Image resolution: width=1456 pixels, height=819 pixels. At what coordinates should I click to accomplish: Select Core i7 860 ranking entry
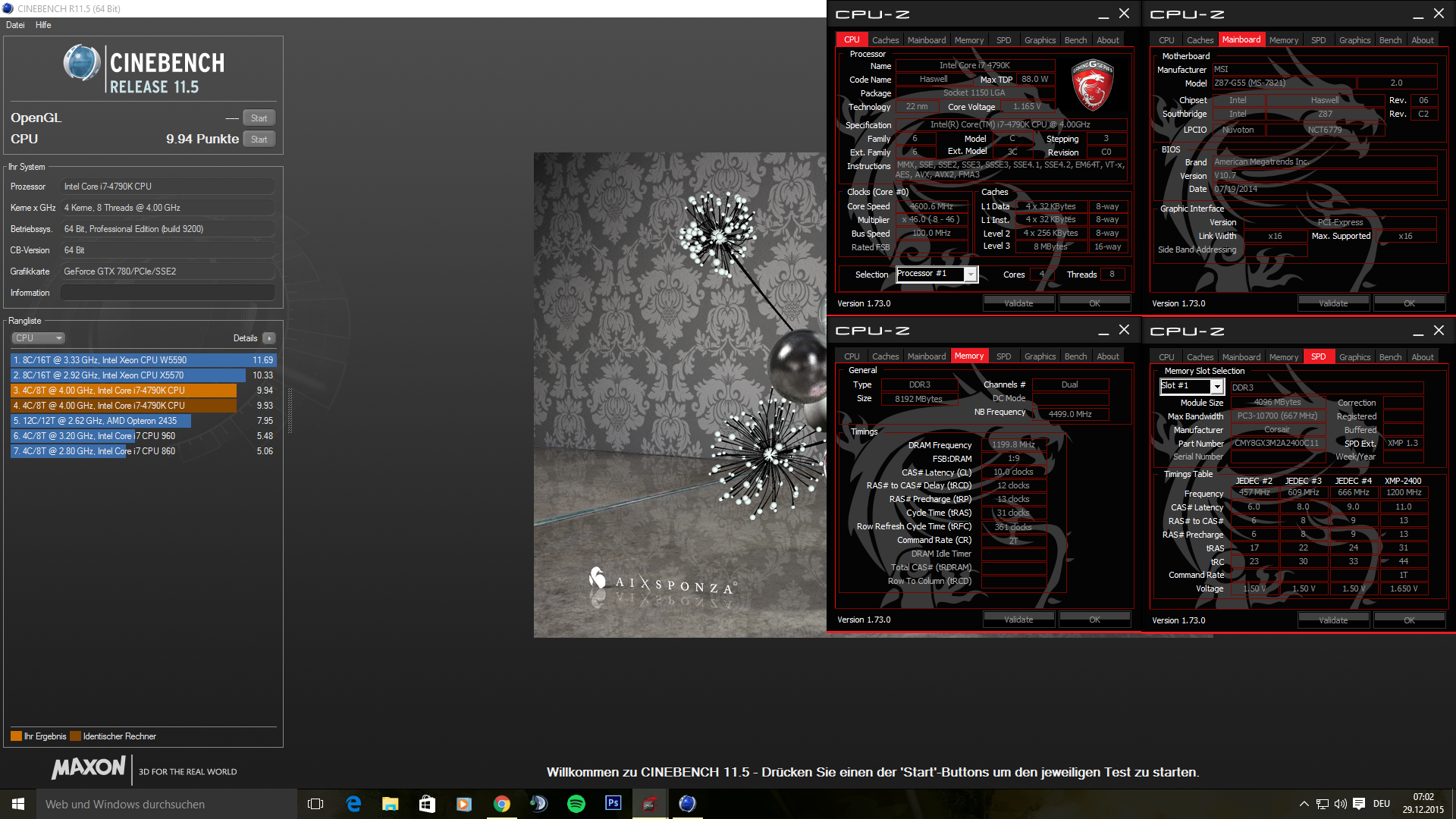coord(143,451)
